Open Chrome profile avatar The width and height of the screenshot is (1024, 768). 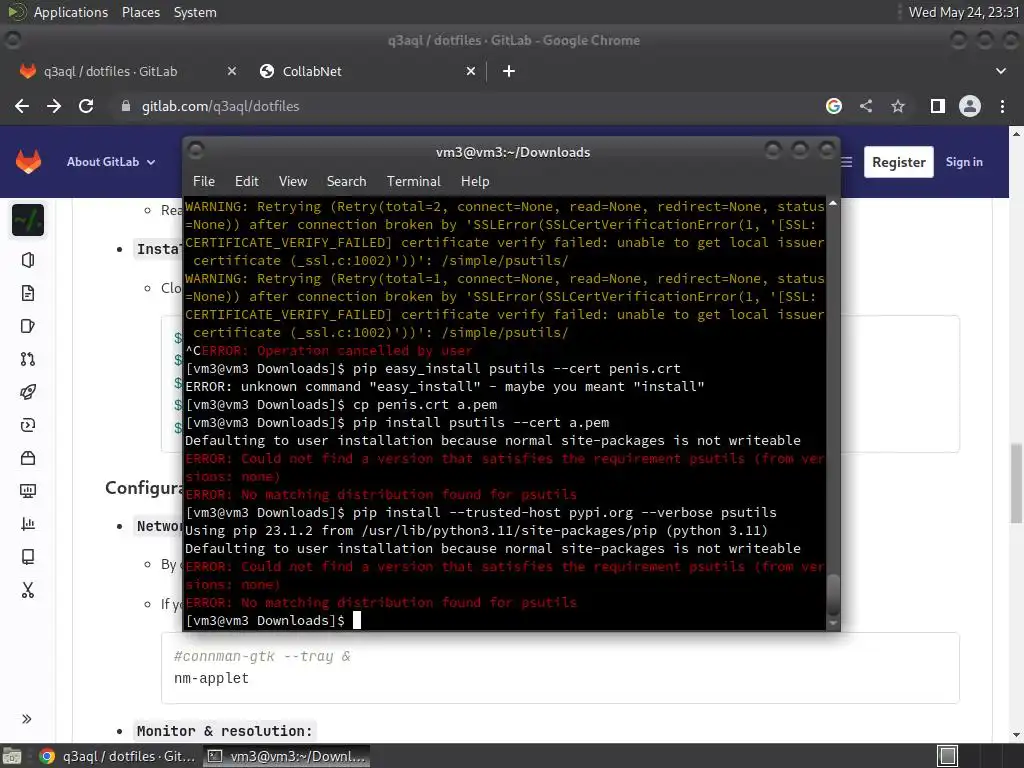pos(969,106)
